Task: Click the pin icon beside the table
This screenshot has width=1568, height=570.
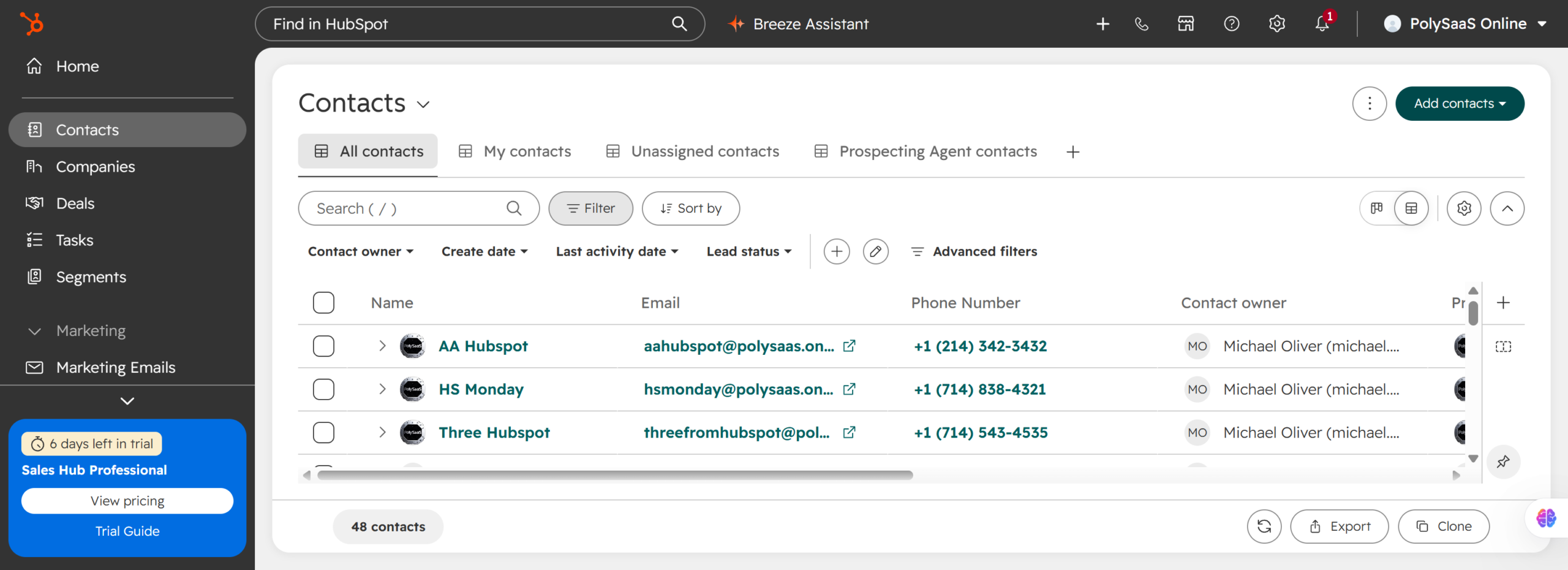Action: [1503, 462]
